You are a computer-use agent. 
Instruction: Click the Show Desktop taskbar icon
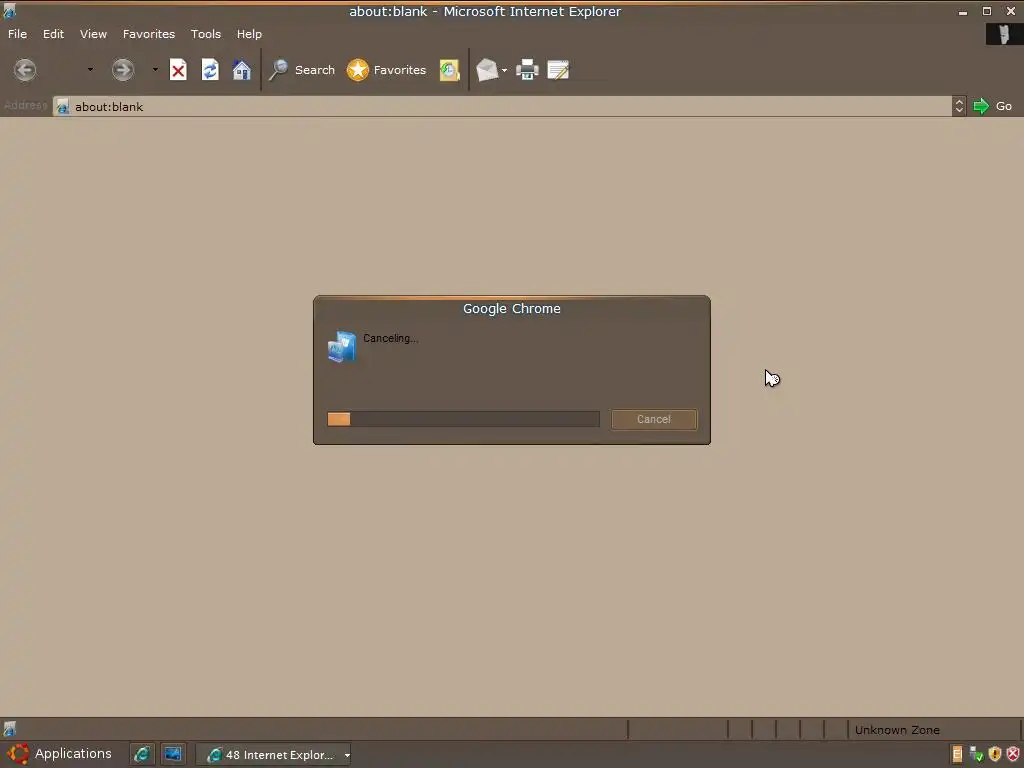173,754
